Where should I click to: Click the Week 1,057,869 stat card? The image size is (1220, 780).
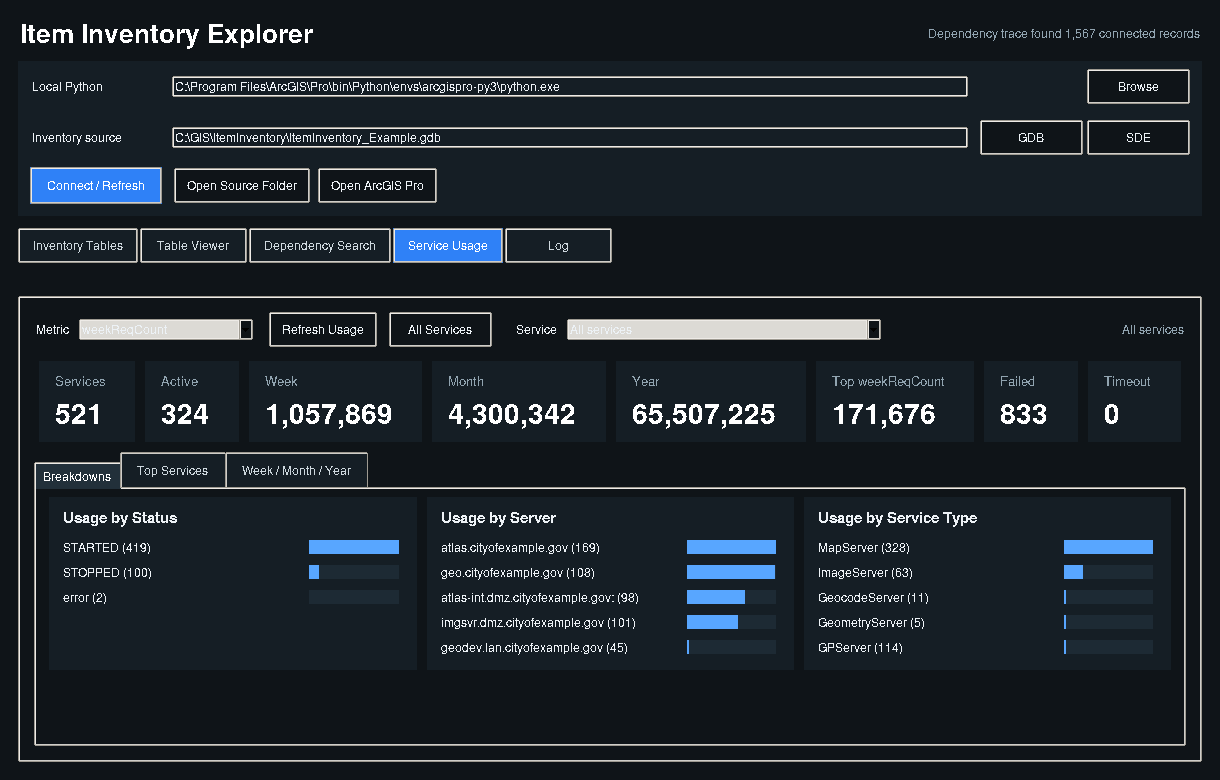[335, 401]
